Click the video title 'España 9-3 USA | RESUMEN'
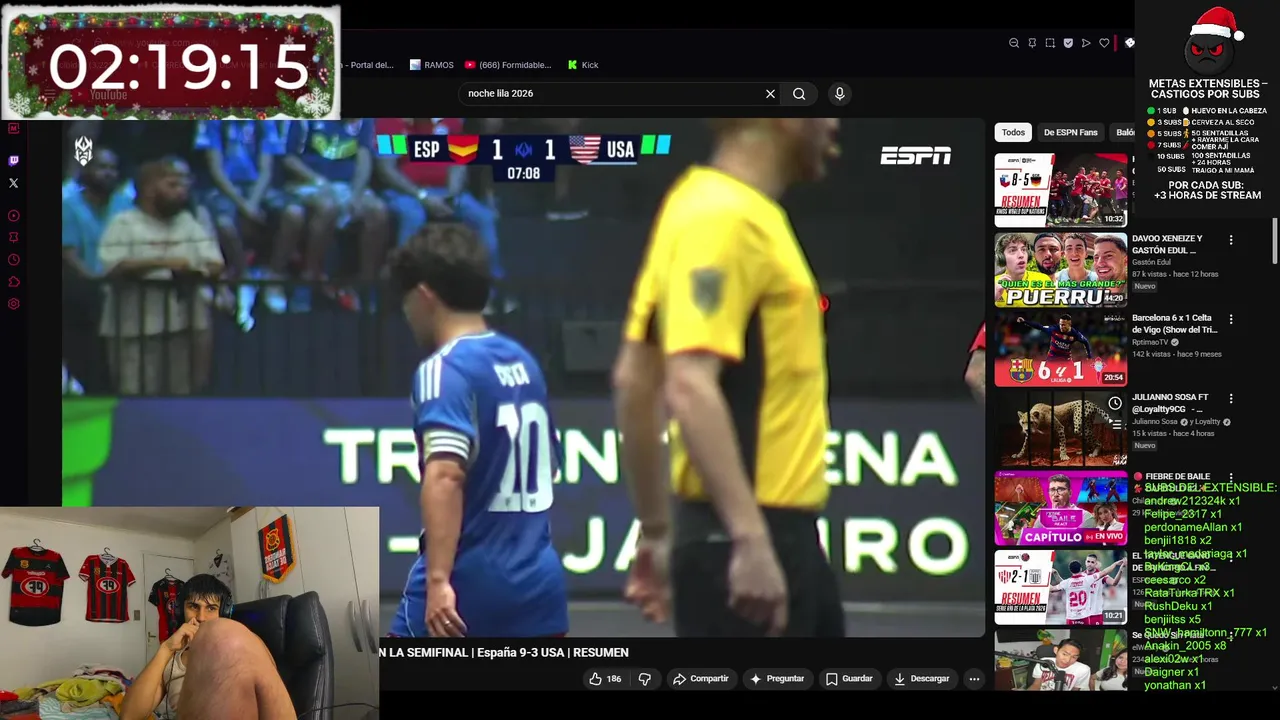The width and height of the screenshot is (1280, 720). pyautogui.click(x=553, y=652)
